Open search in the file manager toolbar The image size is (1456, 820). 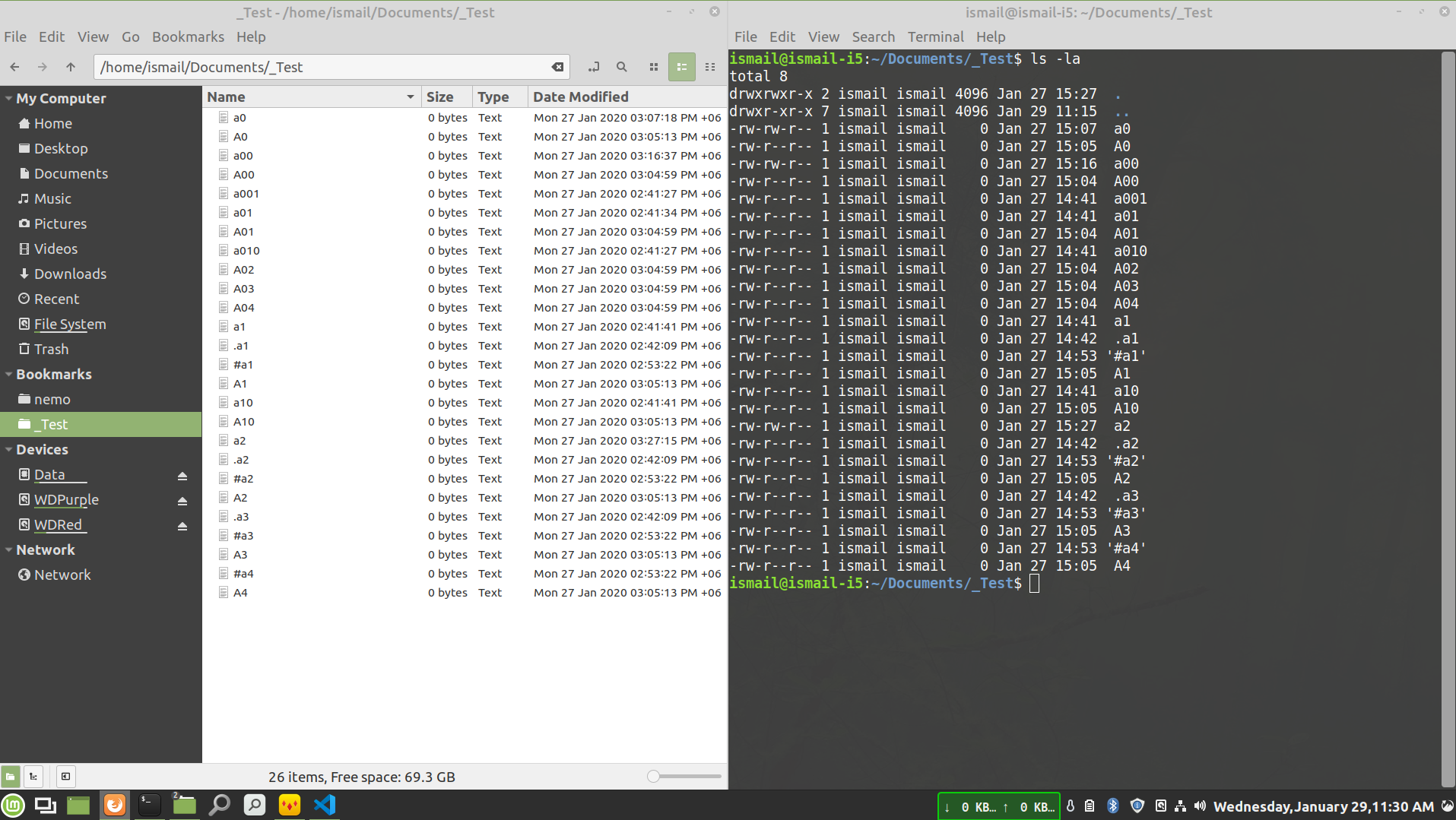click(x=622, y=67)
